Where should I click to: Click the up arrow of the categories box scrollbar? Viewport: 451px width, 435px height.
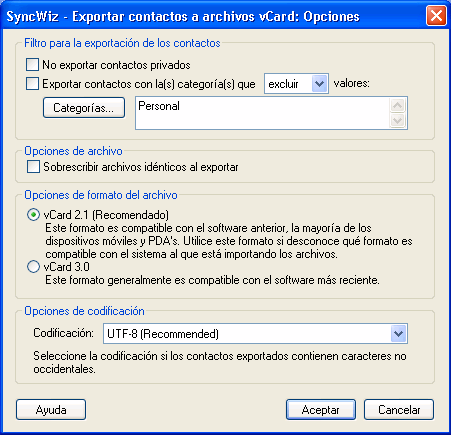click(397, 106)
